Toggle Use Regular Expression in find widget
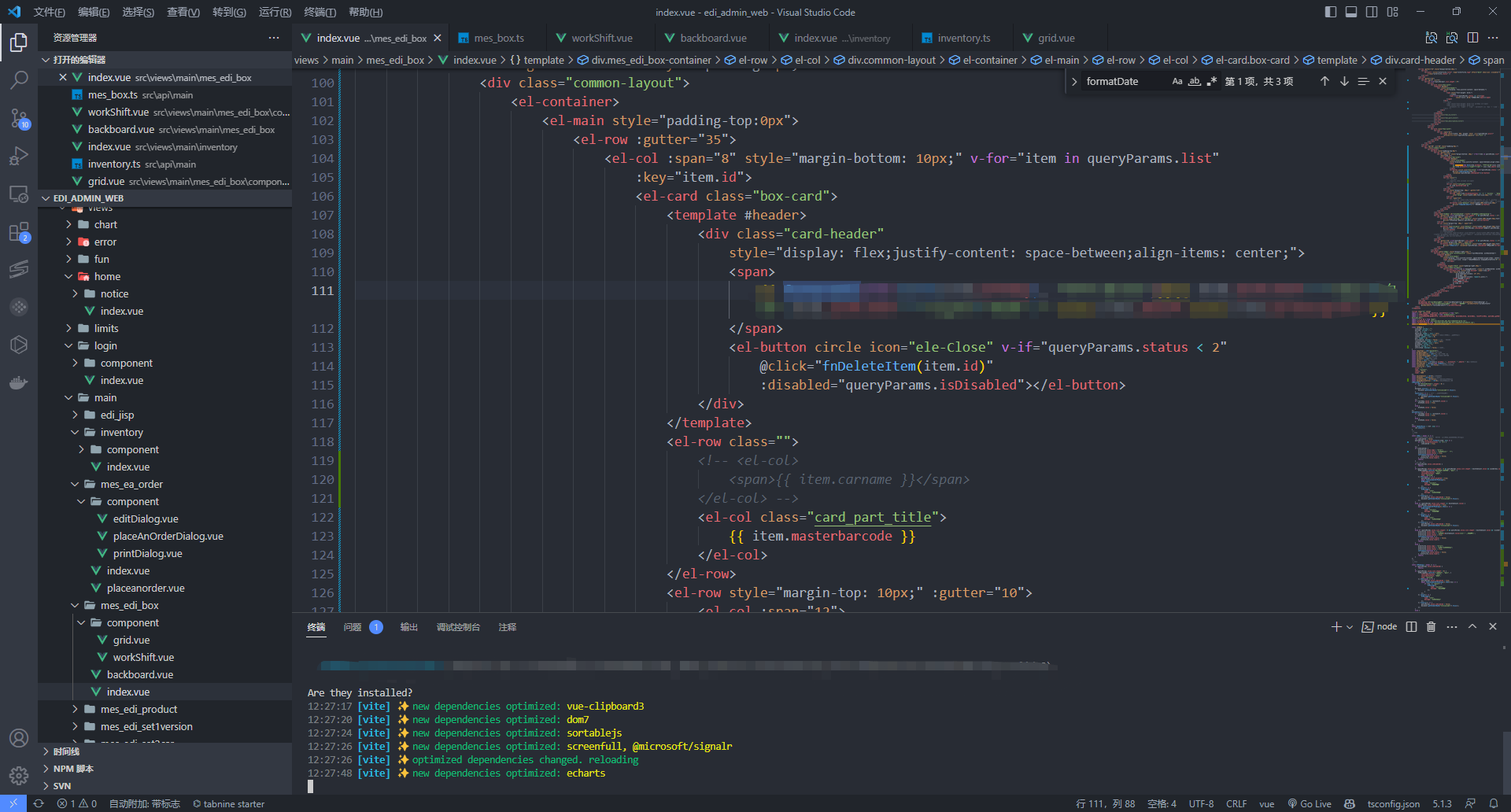 pos(1212,81)
